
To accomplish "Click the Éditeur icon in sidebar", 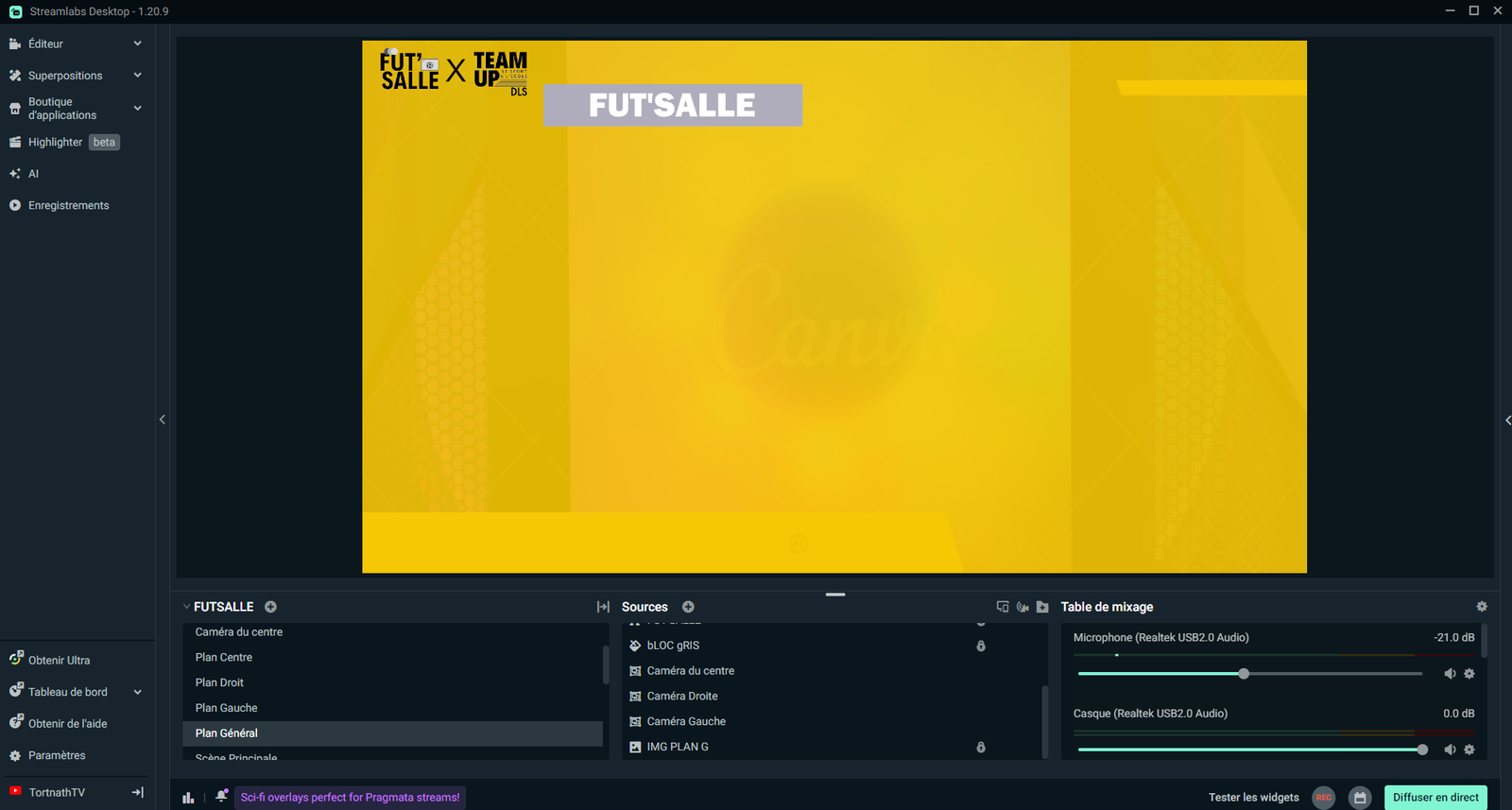I will pos(15,43).
